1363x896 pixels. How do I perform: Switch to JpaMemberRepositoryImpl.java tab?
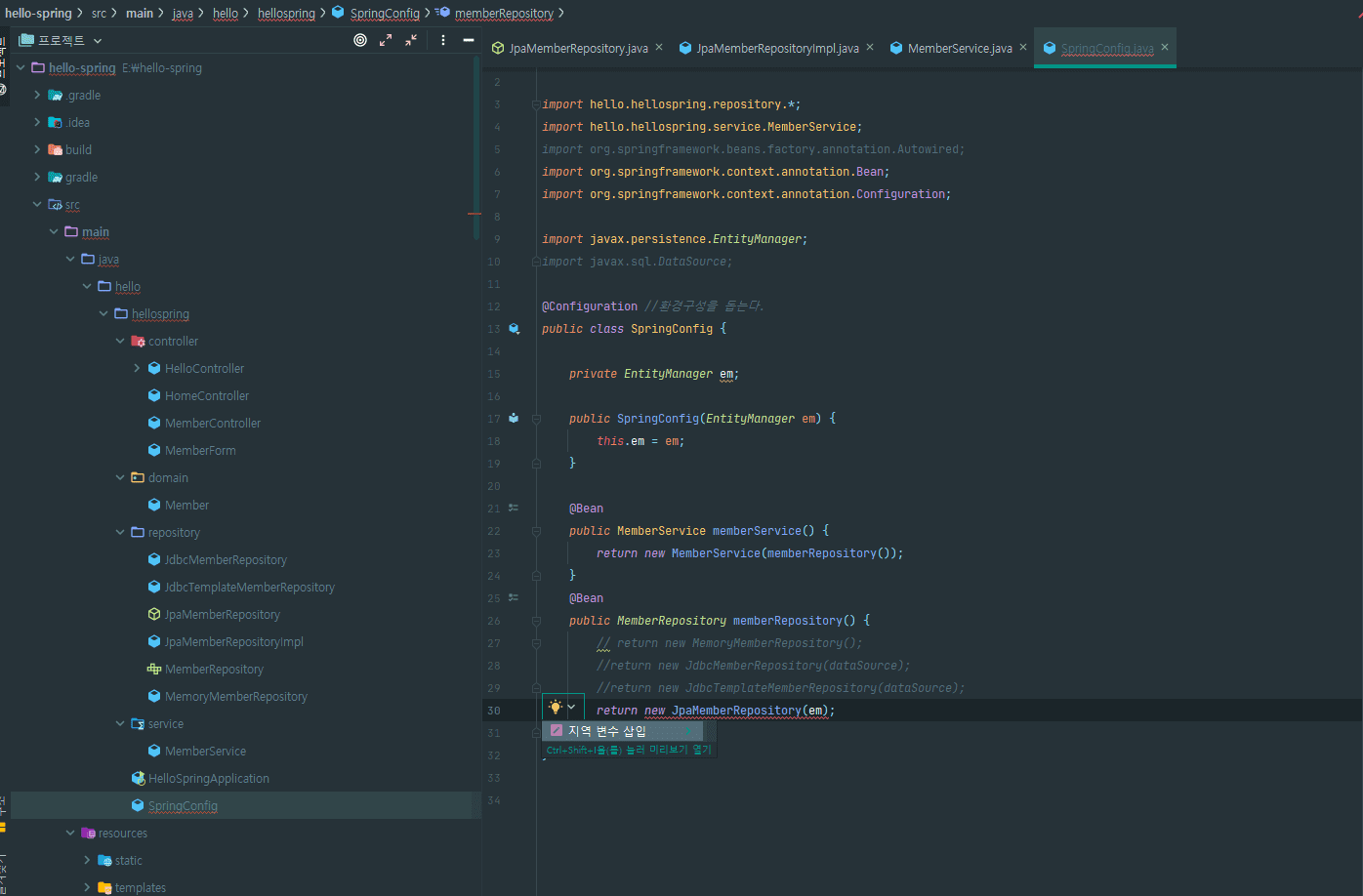(x=777, y=48)
